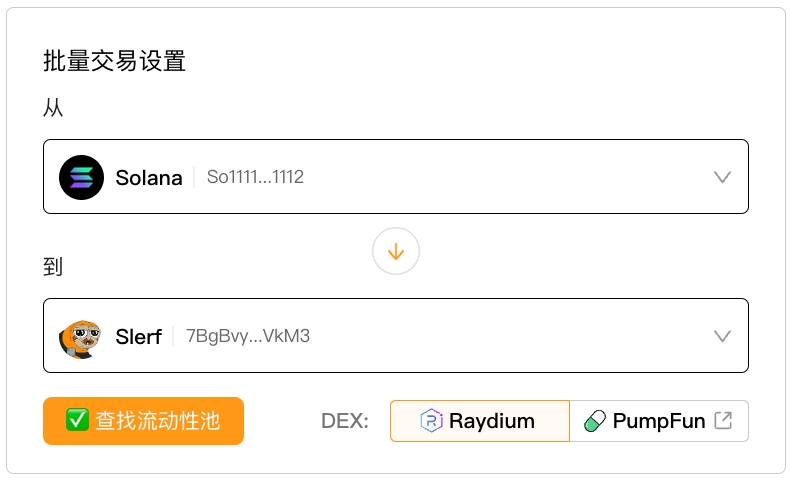Expand the Solana source token chevron
This screenshot has height=480, width=790.
(x=723, y=177)
